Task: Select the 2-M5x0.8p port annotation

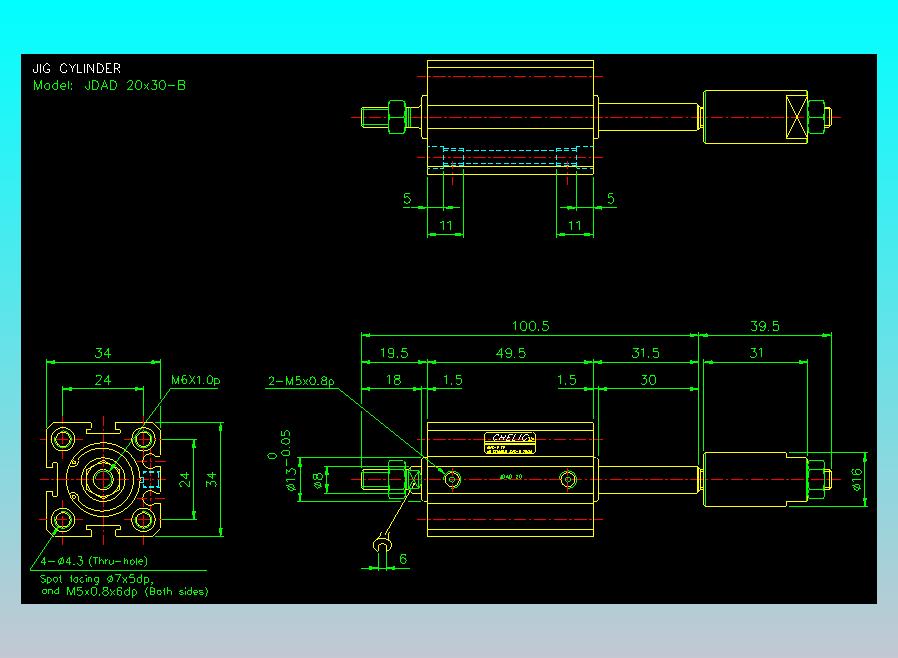Action: tap(301, 381)
